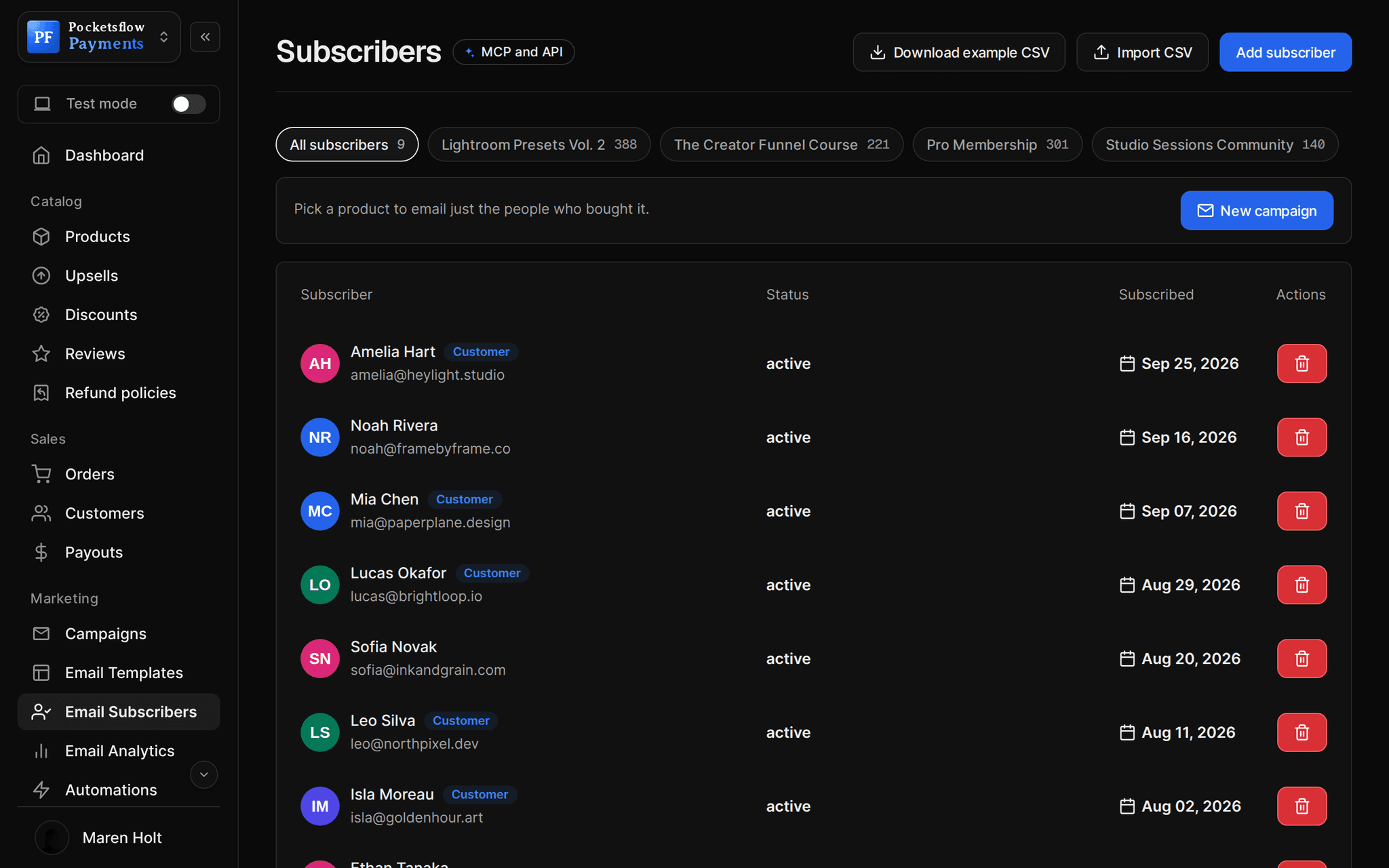Click the Subscriber column header

336,294
